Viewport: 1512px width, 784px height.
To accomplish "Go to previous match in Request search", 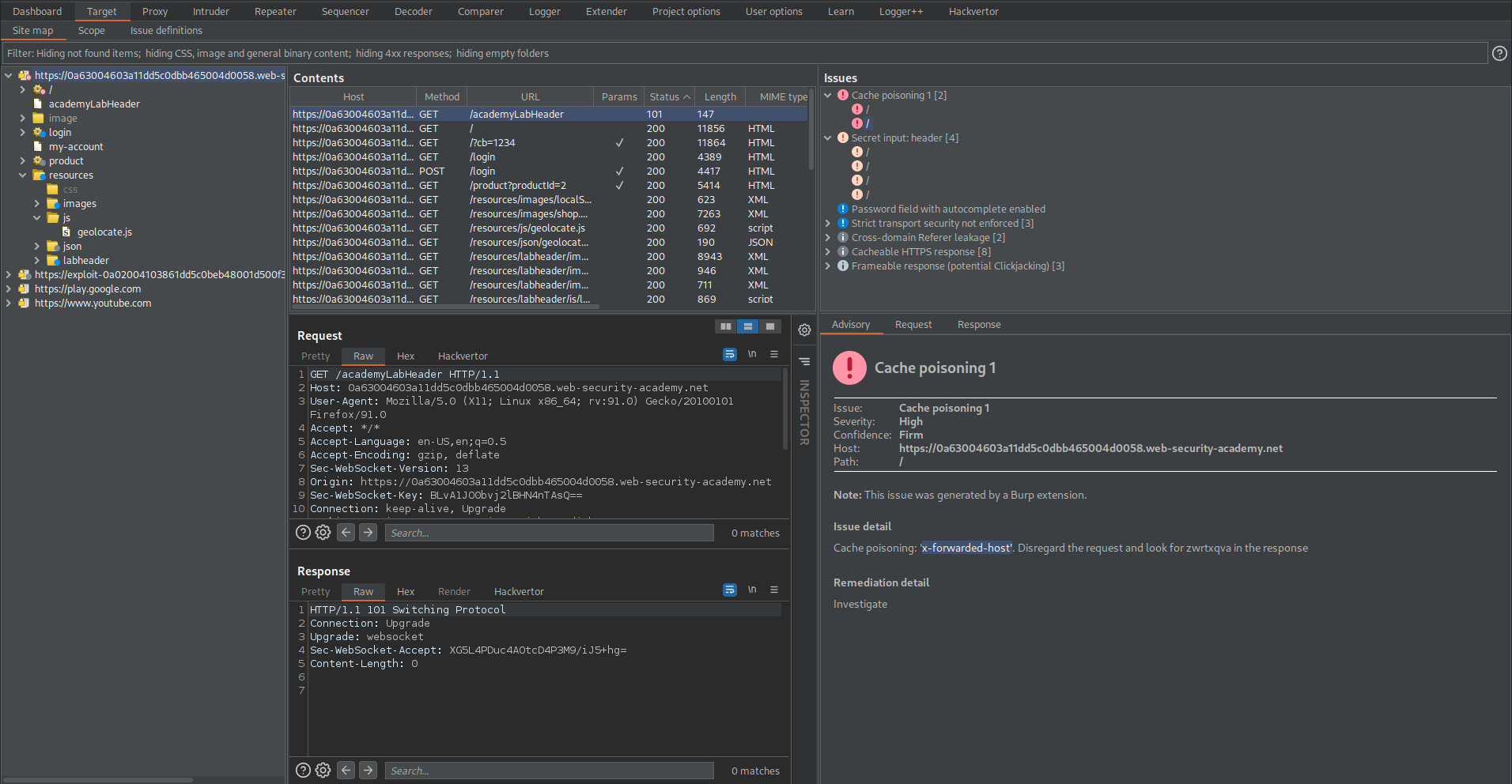I will (346, 533).
